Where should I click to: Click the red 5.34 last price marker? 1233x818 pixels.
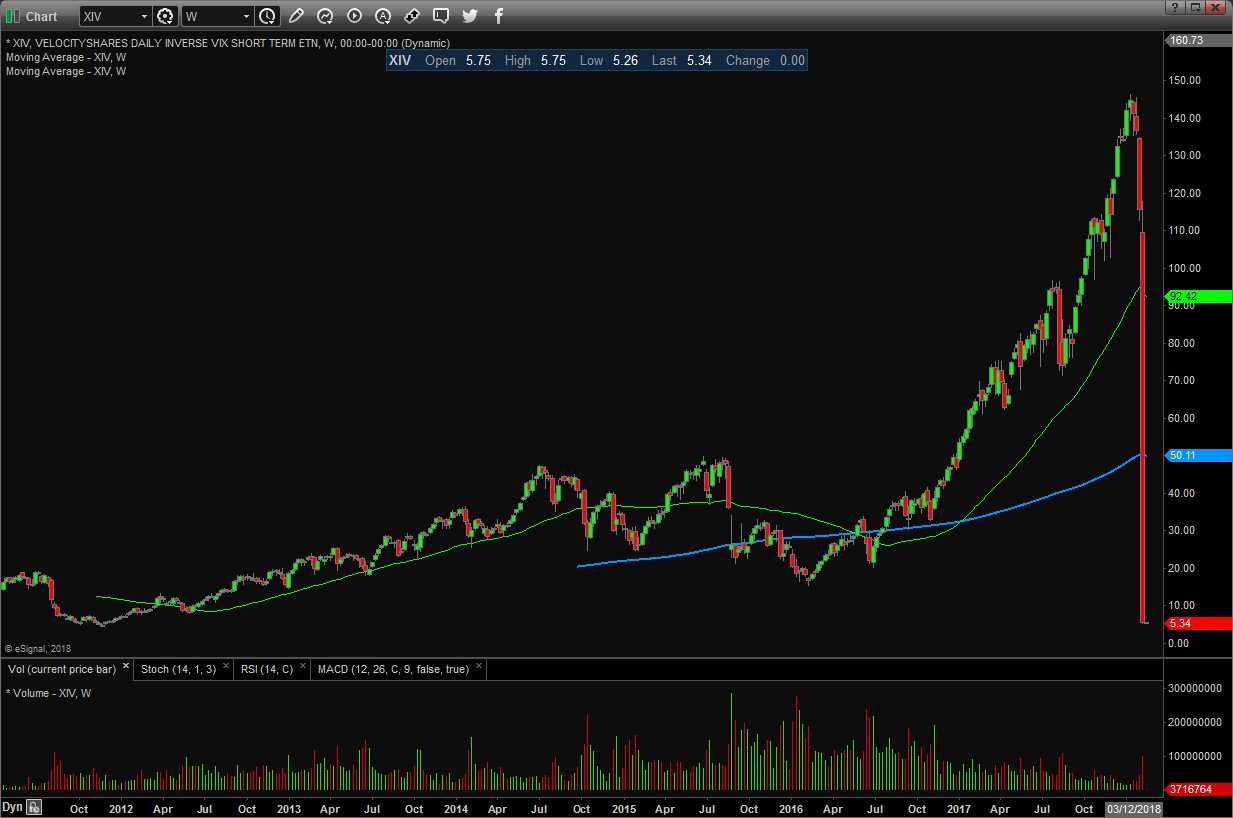[1198, 623]
